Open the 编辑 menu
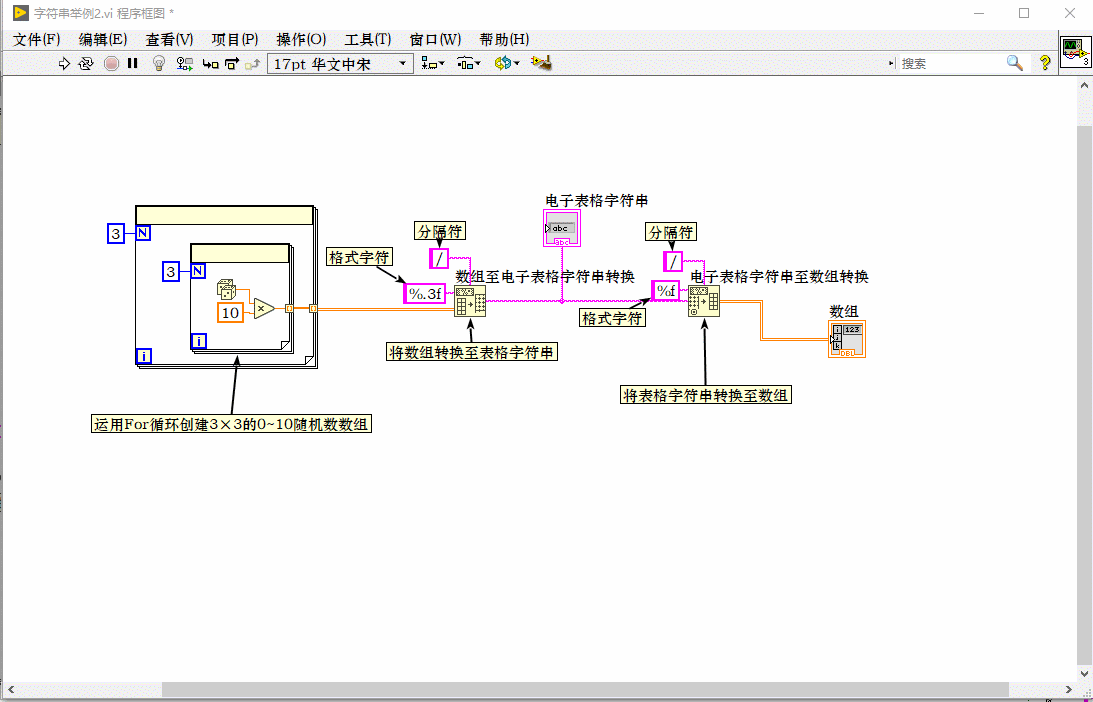Viewport: 1093px width, 702px height. tap(100, 39)
